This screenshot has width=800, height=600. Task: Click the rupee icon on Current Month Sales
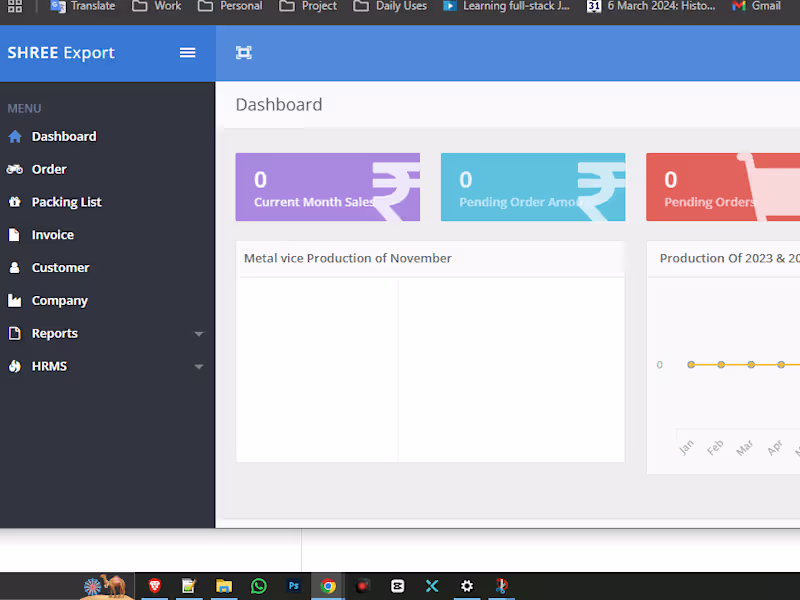pyautogui.click(x=395, y=190)
